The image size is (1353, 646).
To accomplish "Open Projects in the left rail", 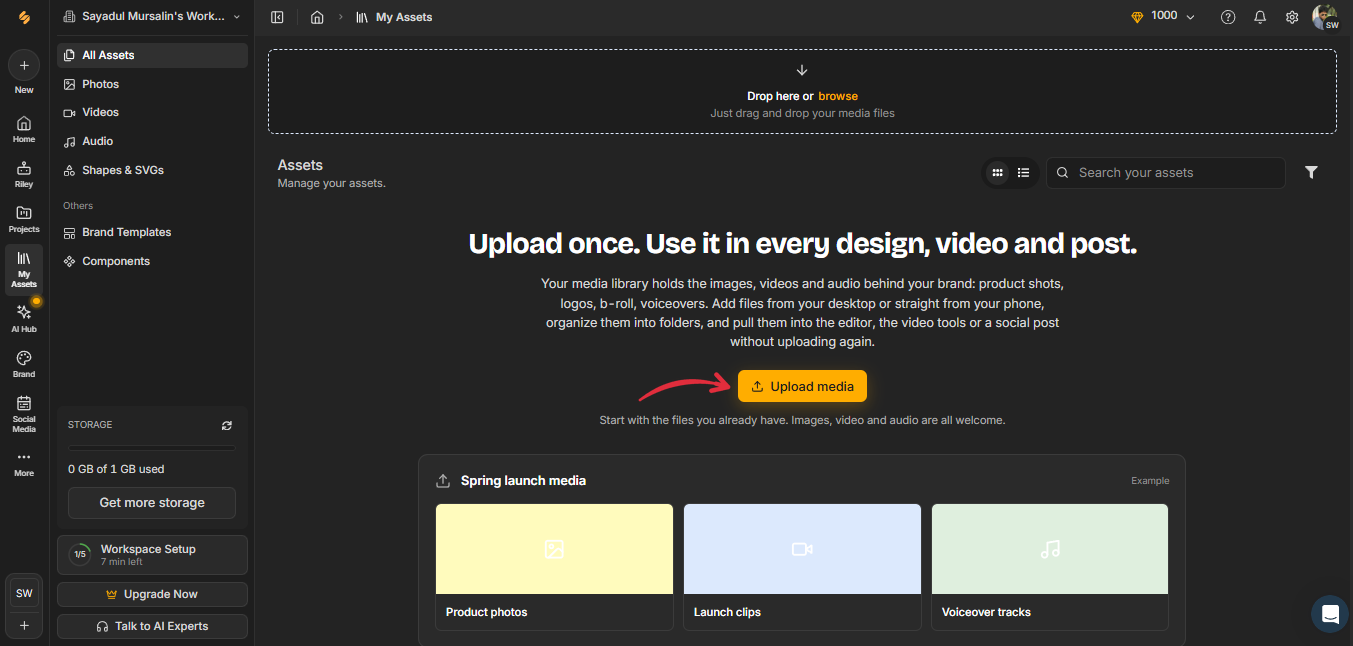I will 24,219.
